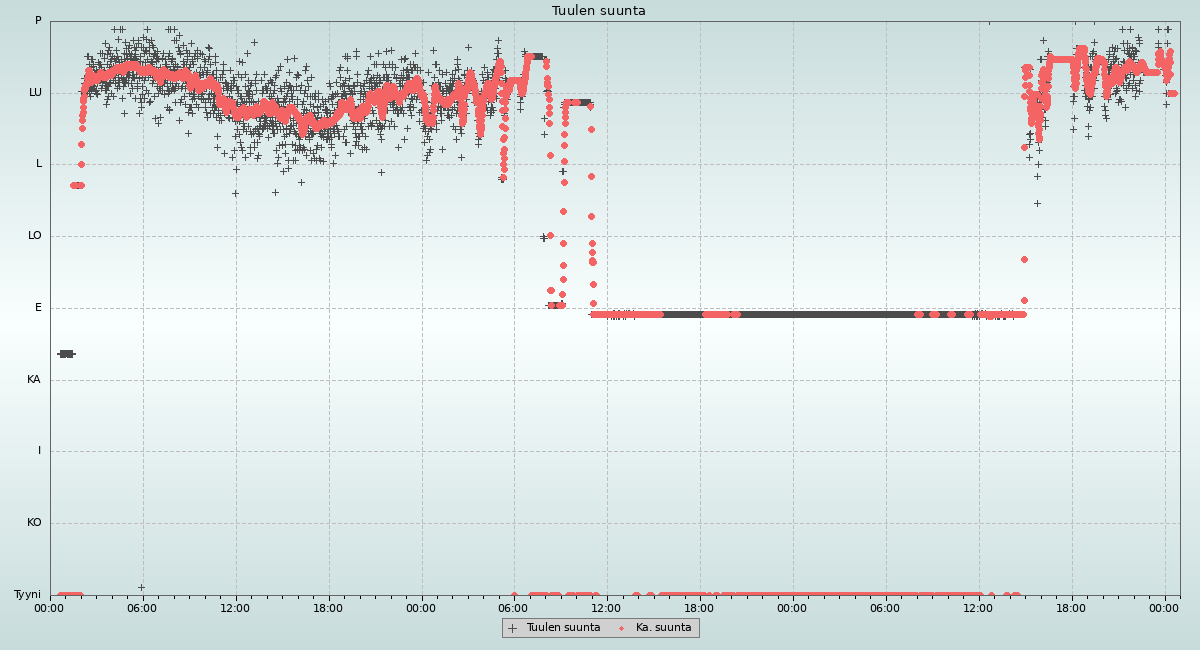Select the 'Ka. suunta' legend label

(663, 628)
